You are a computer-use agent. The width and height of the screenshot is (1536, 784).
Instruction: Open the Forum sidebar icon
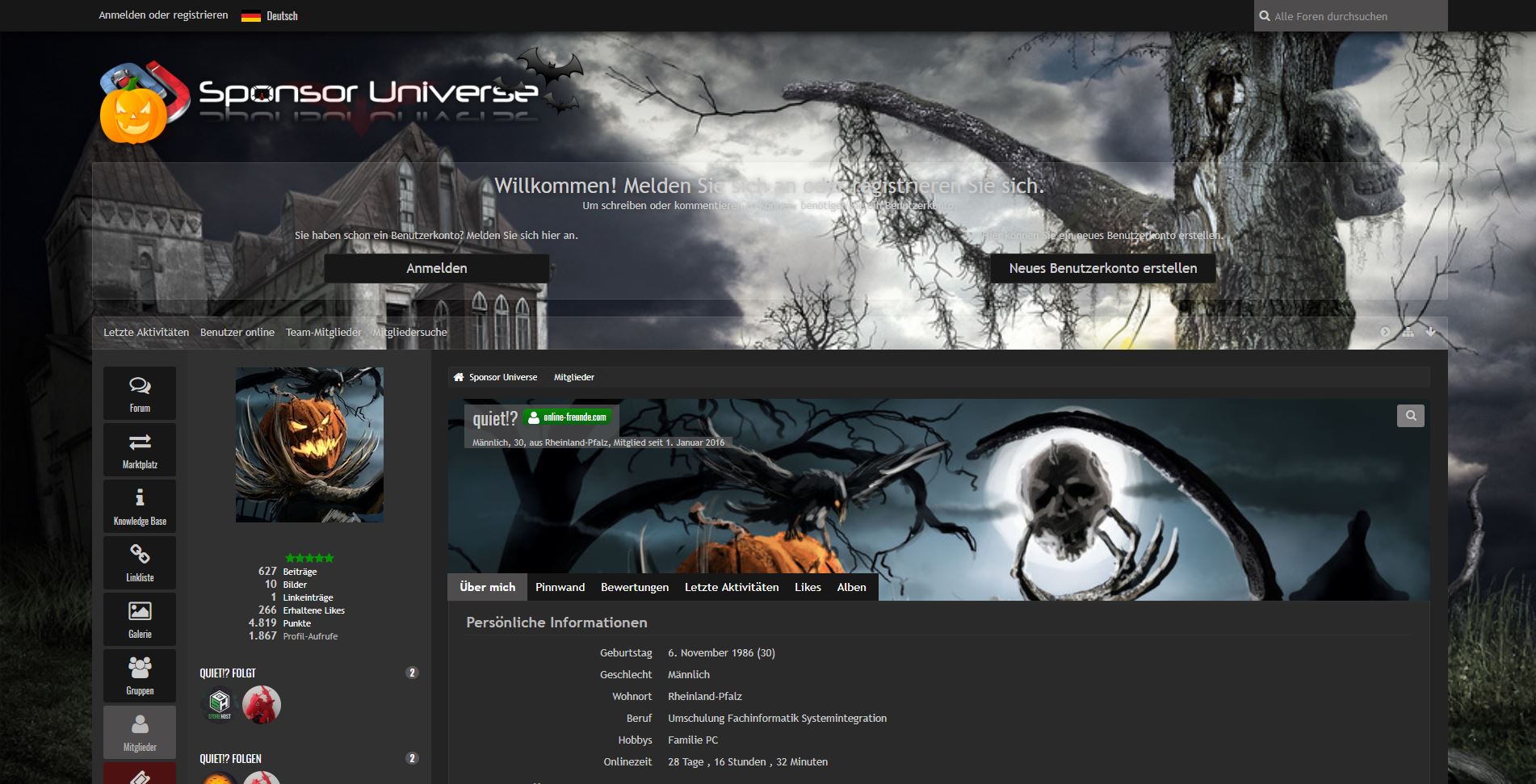tap(140, 393)
